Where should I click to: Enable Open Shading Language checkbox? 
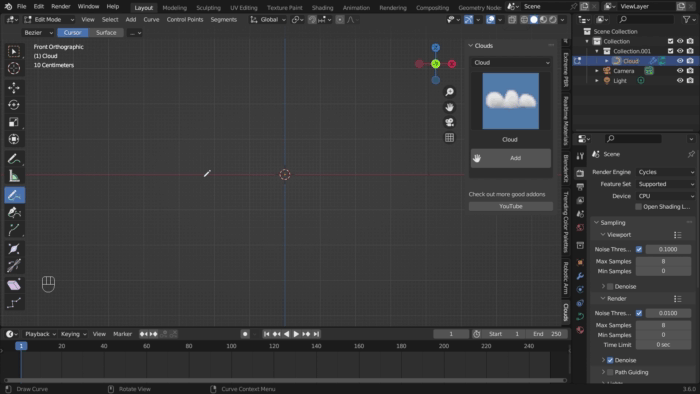tap(638, 207)
